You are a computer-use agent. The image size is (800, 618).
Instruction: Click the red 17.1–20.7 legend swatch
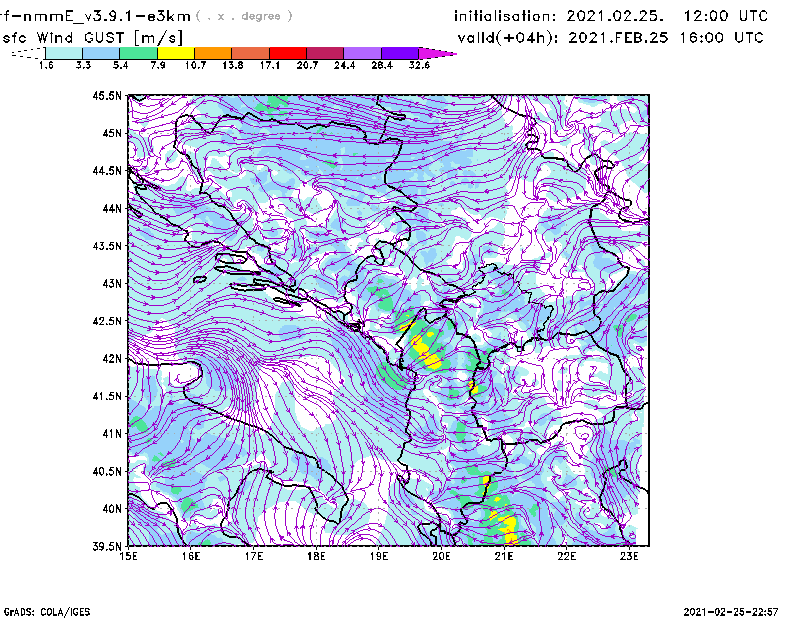(288, 53)
